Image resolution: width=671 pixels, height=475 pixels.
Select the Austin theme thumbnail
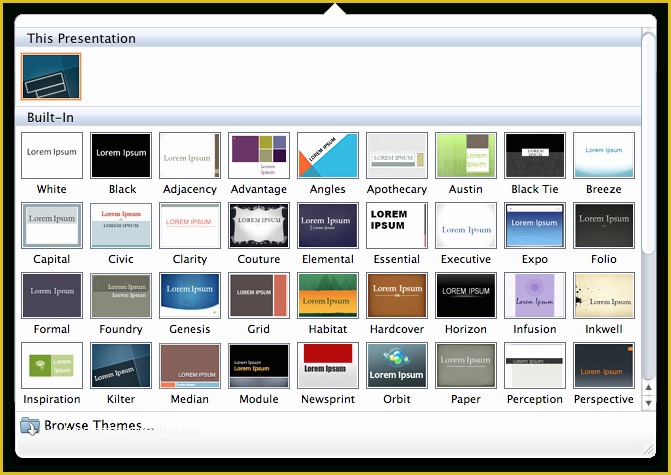[x=466, y=155]
